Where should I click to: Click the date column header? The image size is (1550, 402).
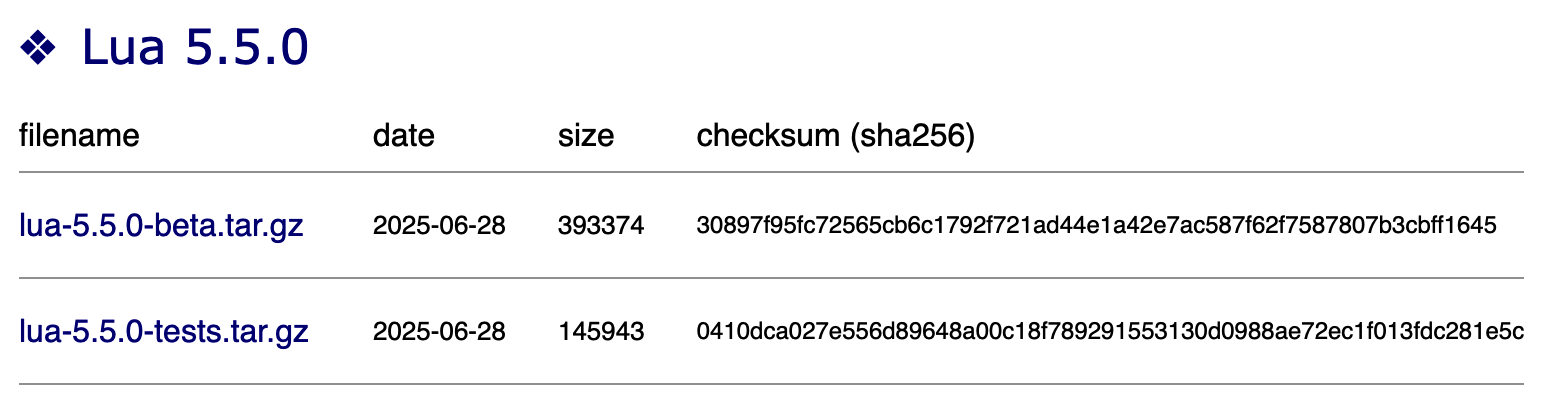point(404,135)
